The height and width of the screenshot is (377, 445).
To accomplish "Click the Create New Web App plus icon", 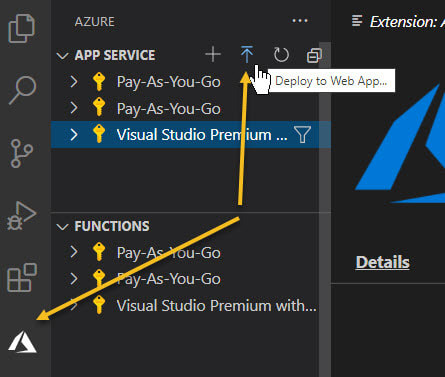I will click(213, 55).
